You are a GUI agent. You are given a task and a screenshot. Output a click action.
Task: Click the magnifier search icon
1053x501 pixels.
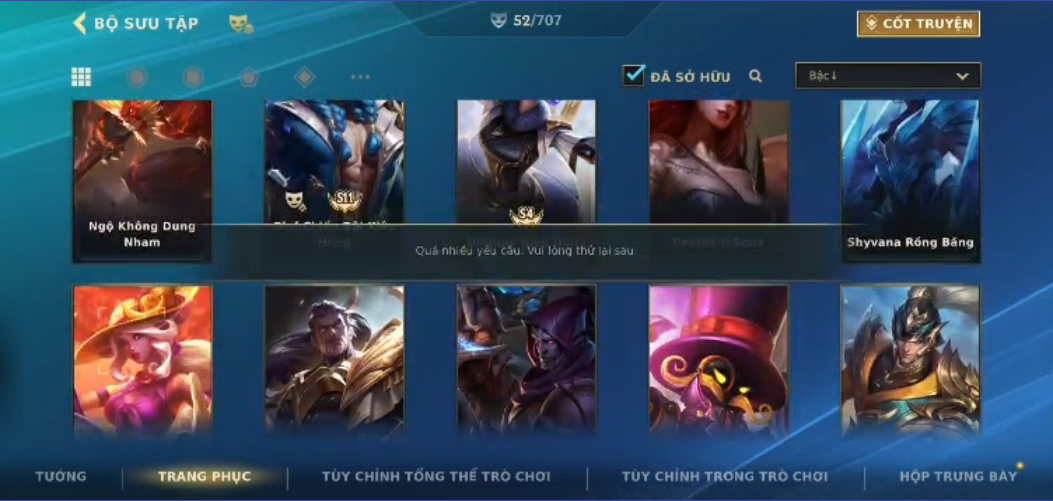756,77
